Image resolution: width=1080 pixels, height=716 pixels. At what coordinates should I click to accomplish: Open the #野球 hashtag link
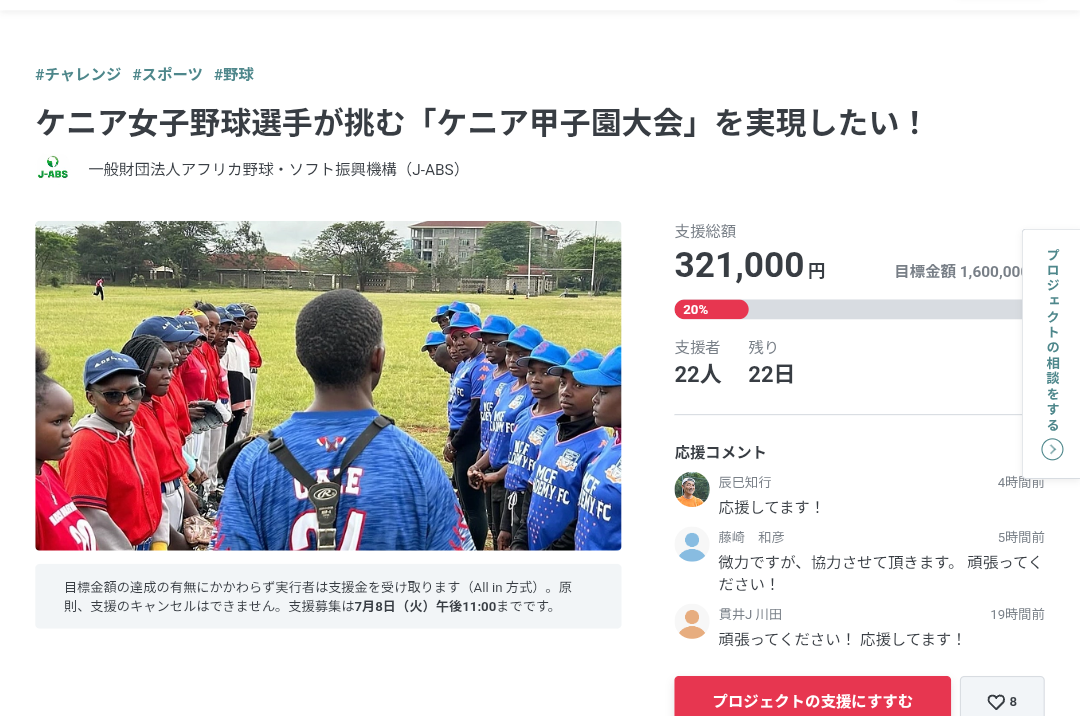233,74
